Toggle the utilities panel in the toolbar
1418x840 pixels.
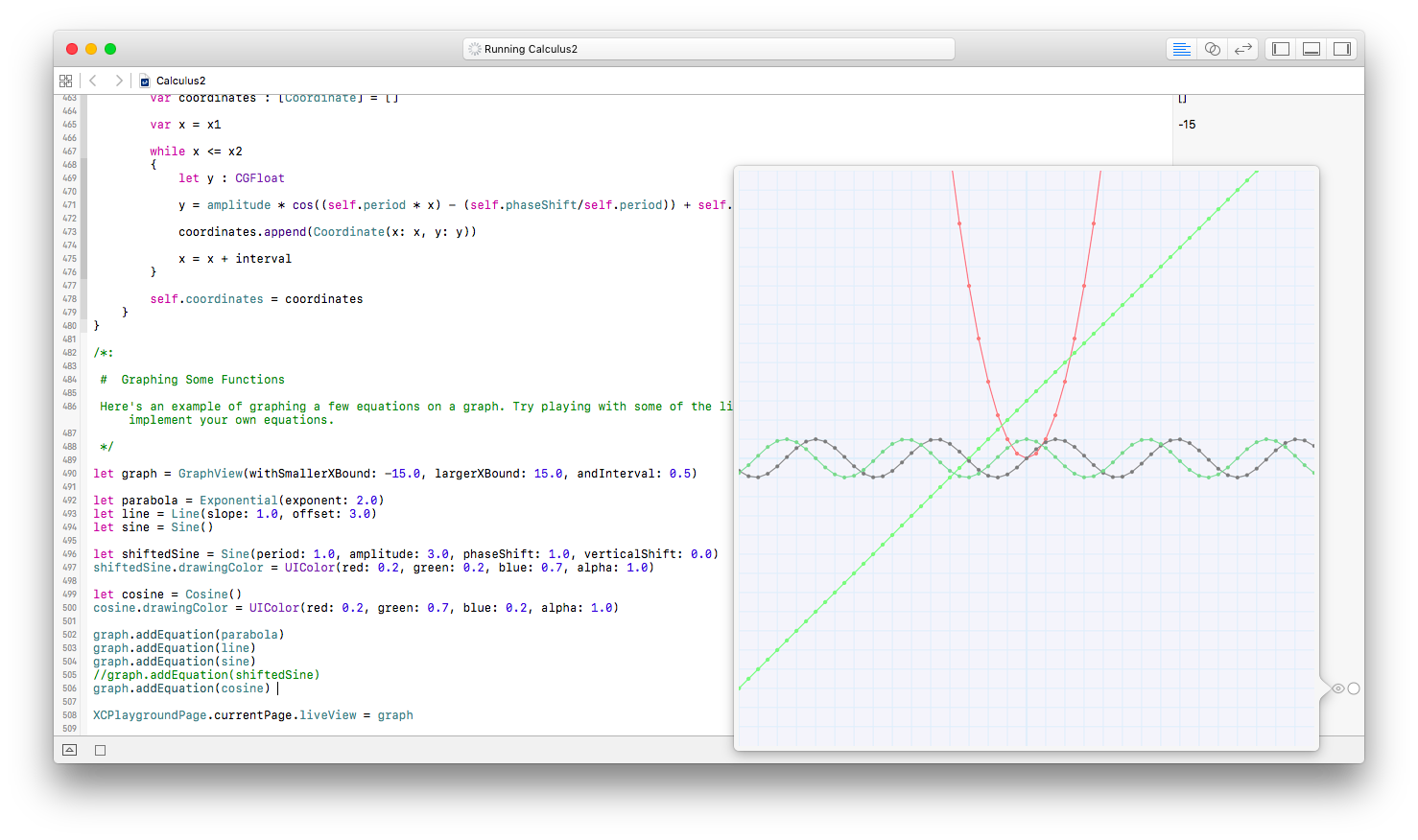1342,49
